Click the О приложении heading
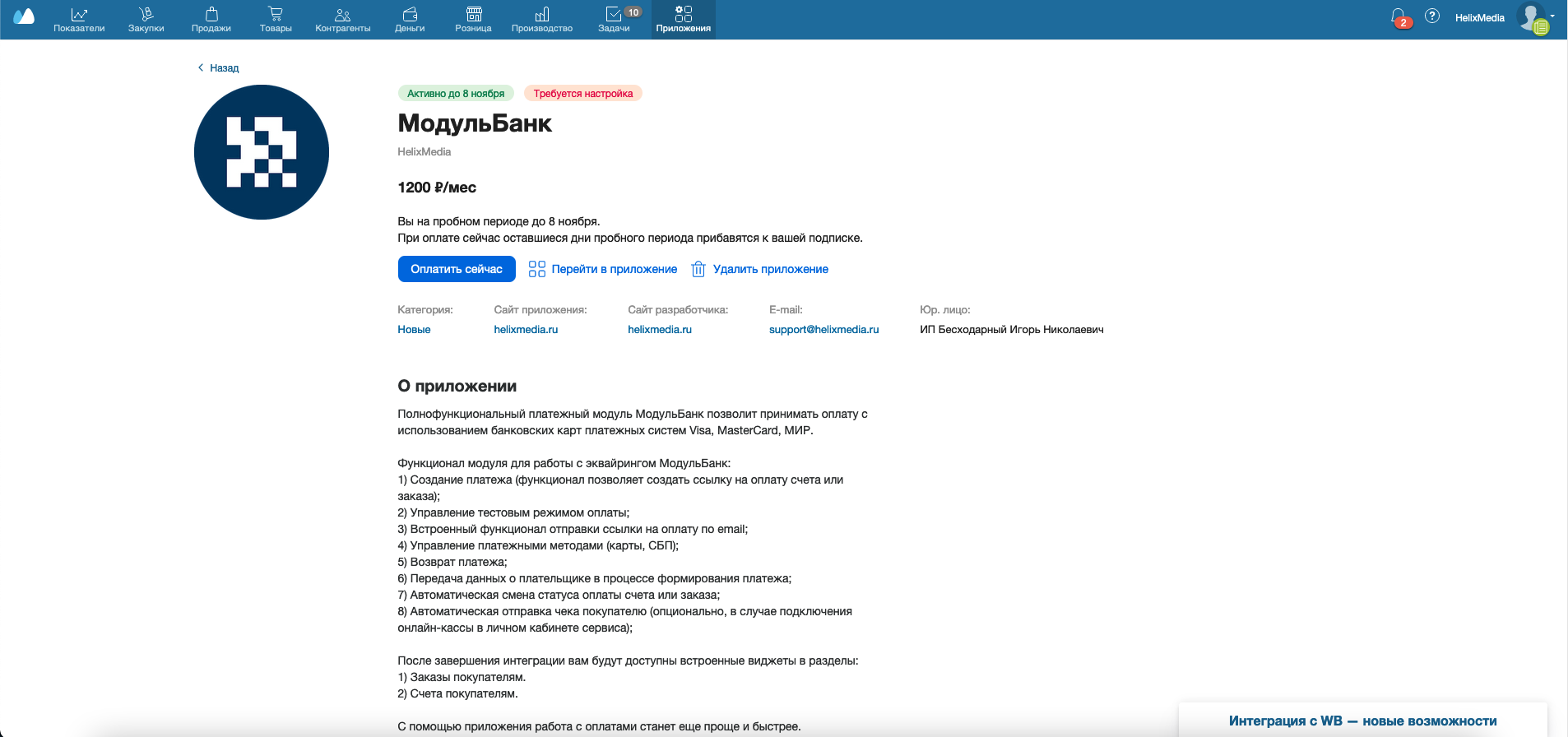Image resolution: width=1568 pixels, height=737 pixels. 457,387
